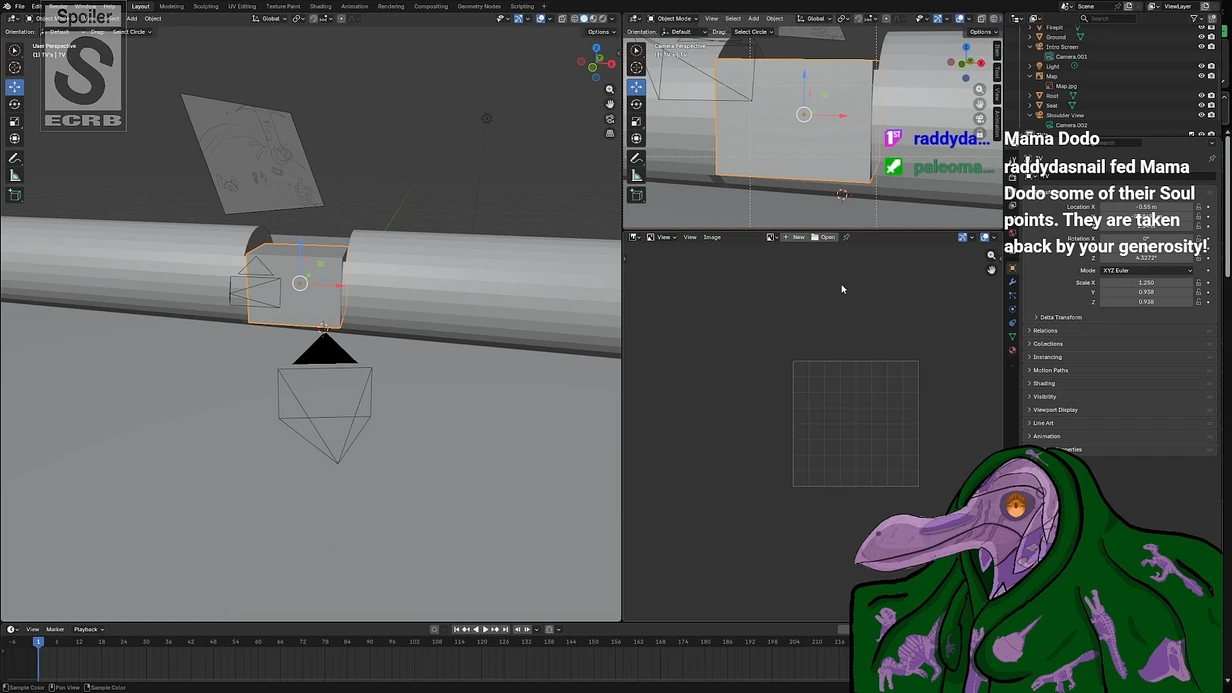Hide the Ground object with eye icon

pyautogui.click(x=1201, y=37)
